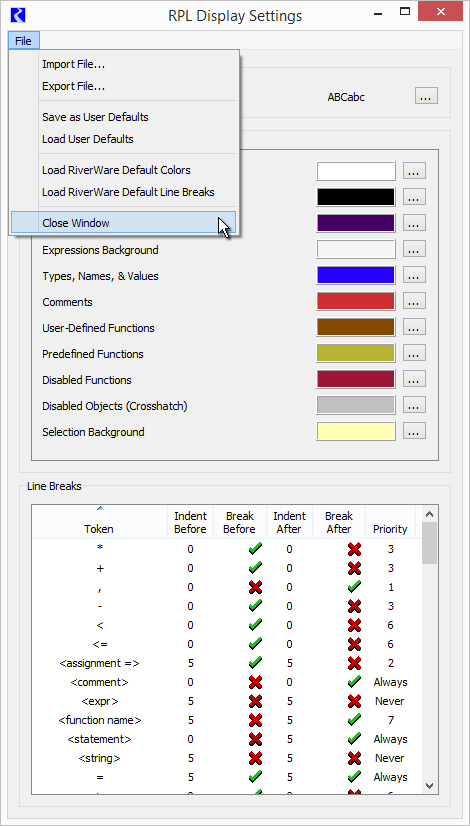470x826 pixels.
Task: Click Priority value 7 for <function name>
Action: tap(390, 720)
